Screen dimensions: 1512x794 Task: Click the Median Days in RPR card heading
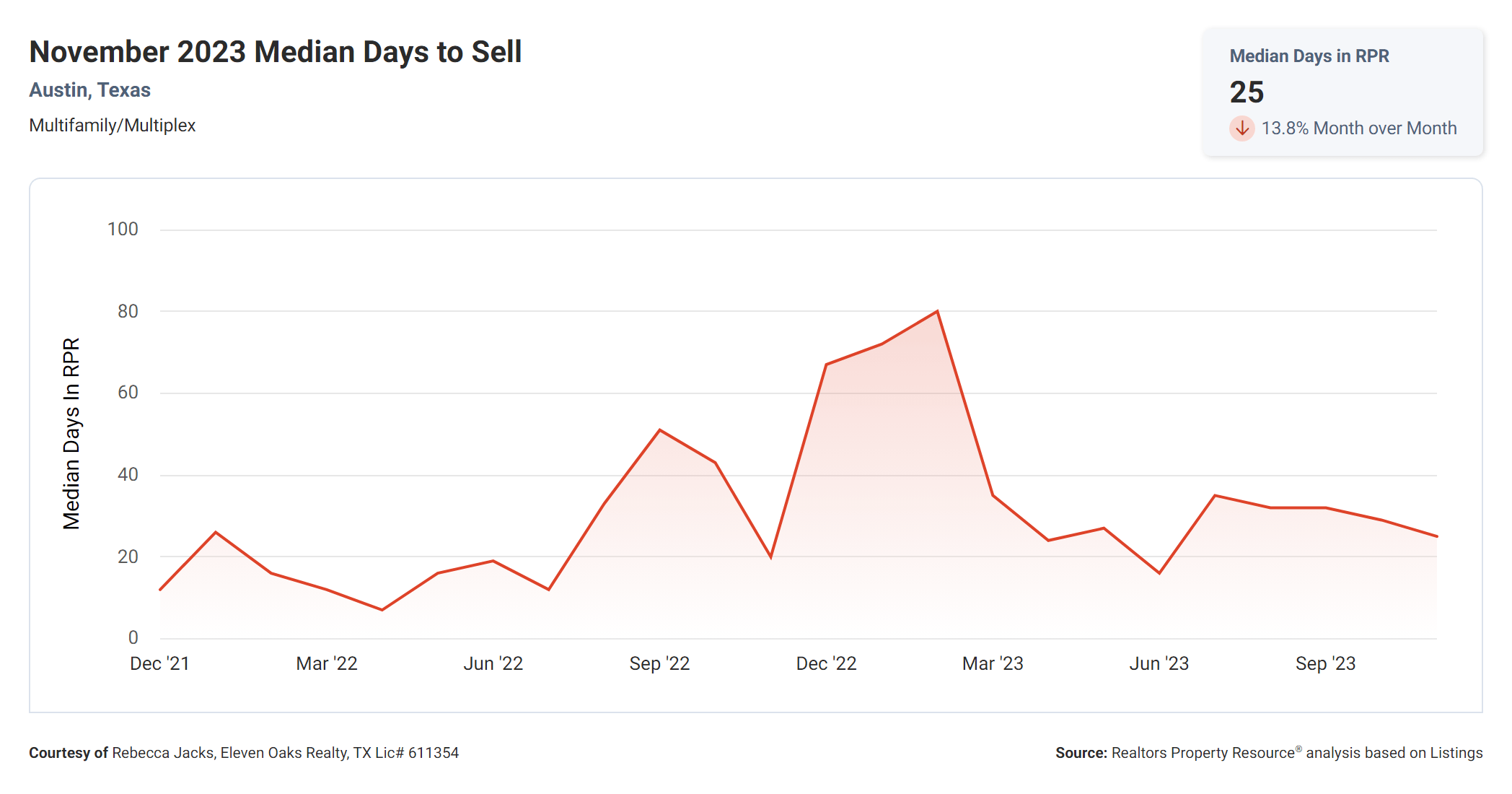(1309, 56)
